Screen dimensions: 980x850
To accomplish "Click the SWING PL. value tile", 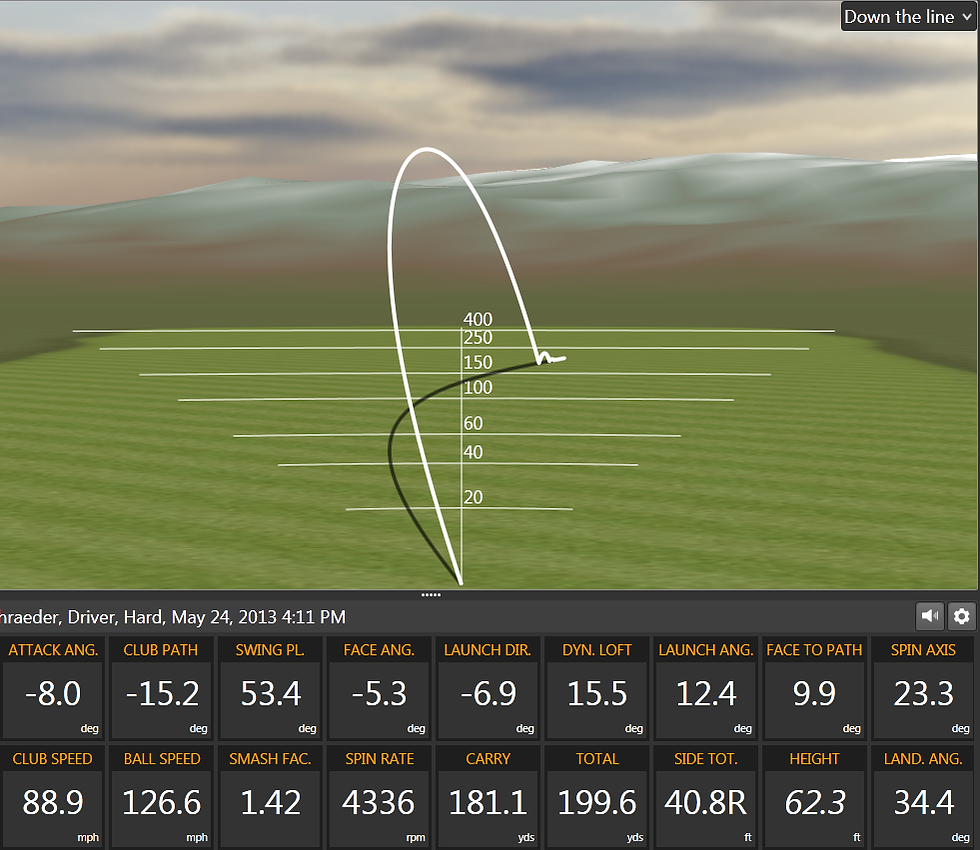I will click(270, 688).
